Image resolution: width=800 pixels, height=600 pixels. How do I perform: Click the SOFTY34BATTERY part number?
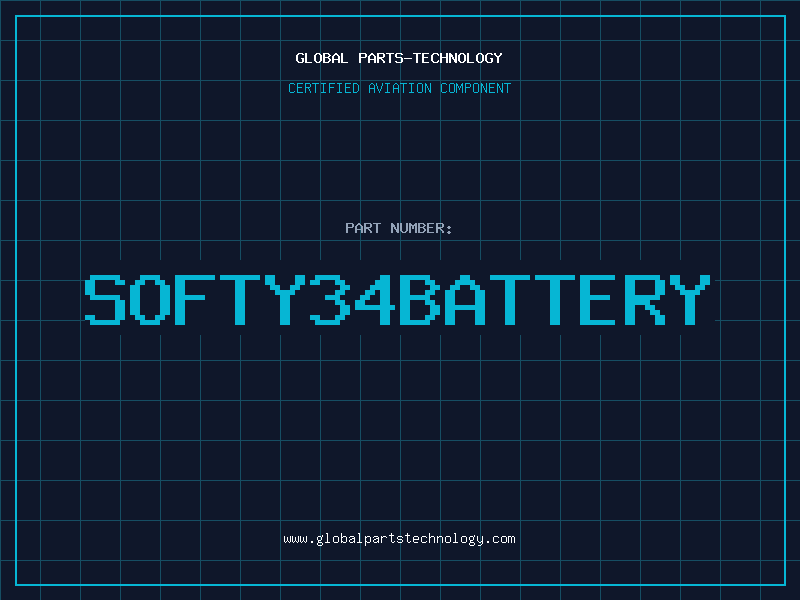397,300
